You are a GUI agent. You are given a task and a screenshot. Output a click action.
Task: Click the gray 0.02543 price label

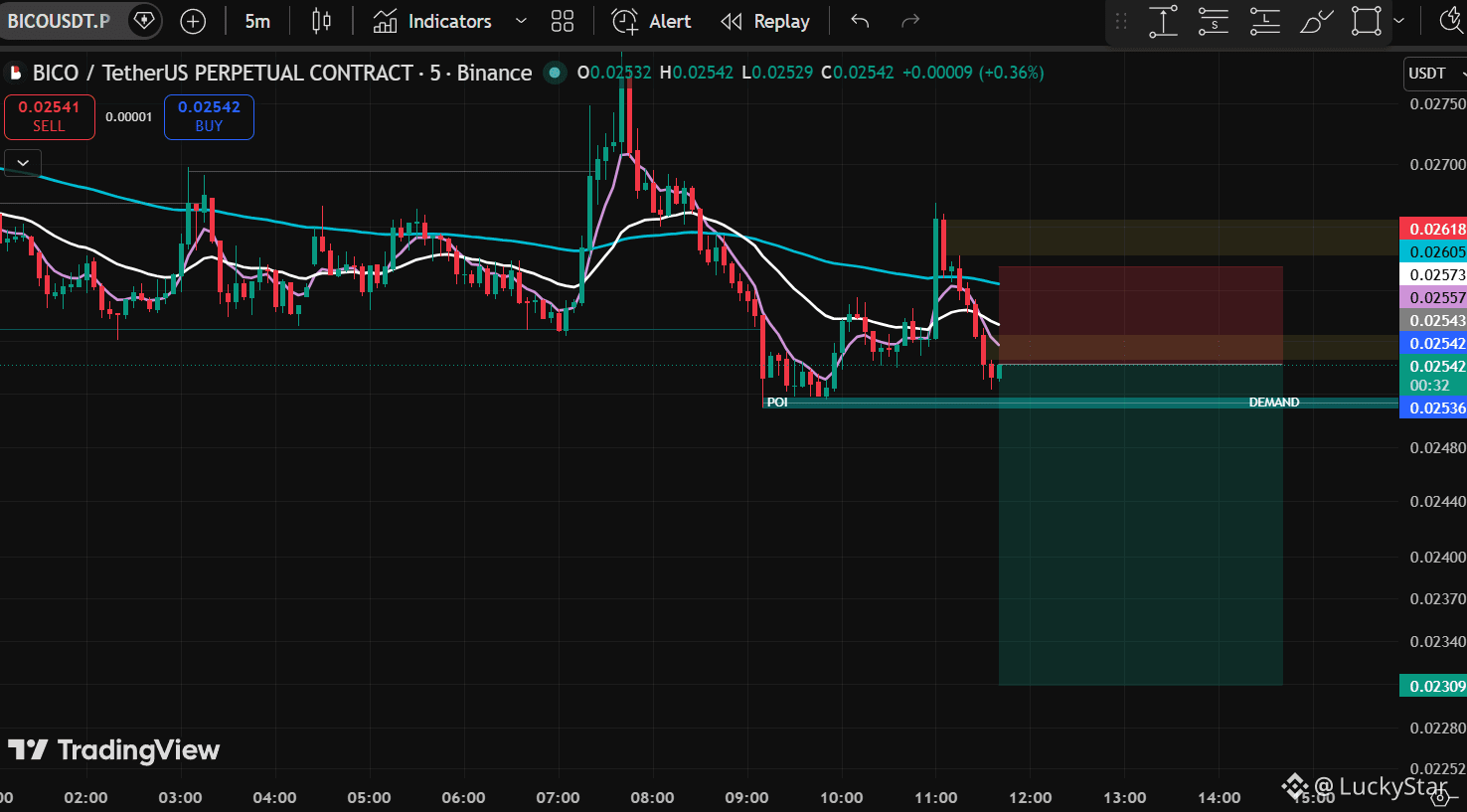tap(1433, 321)
